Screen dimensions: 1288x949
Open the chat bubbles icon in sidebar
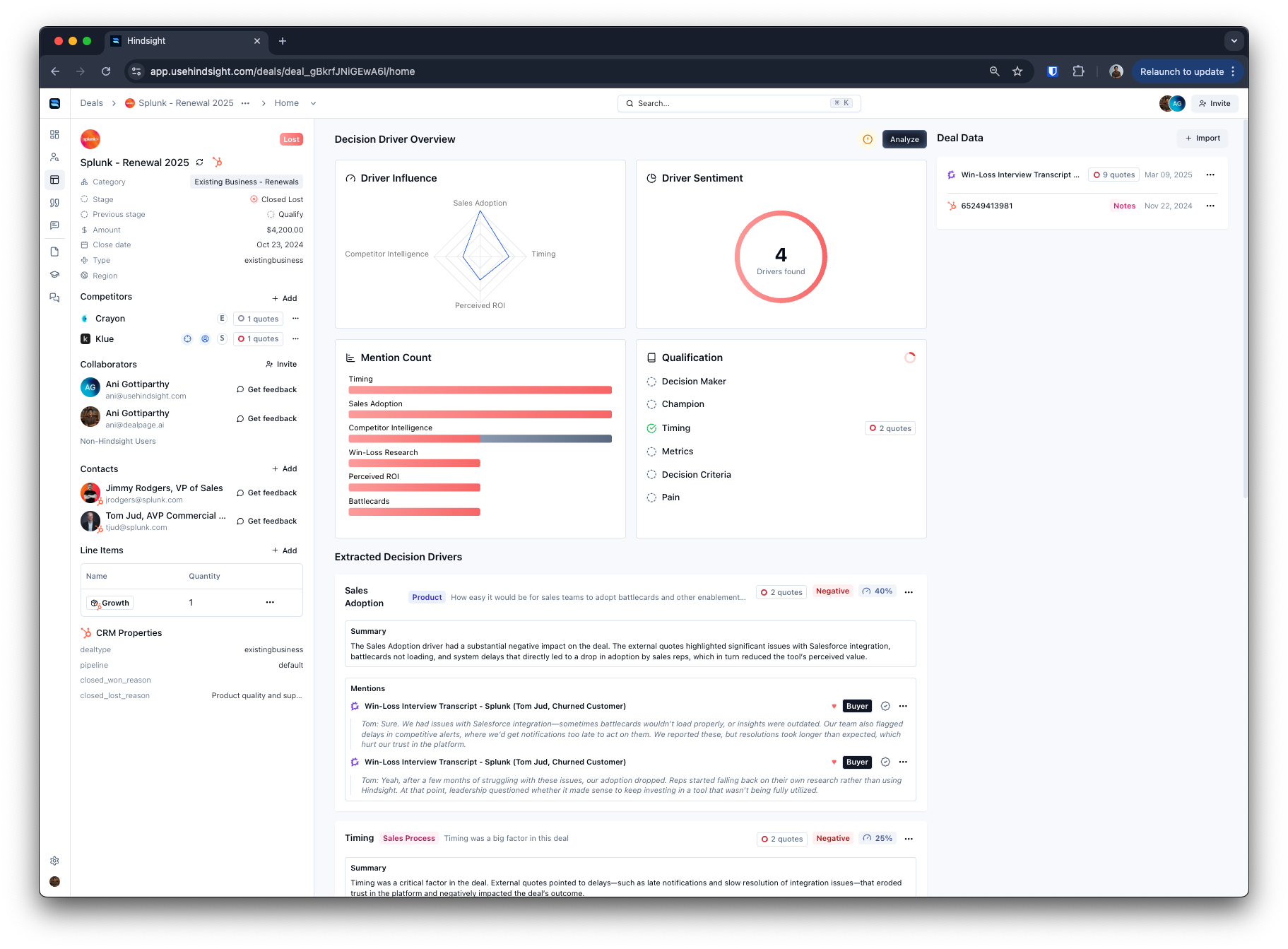[x=54, y=297]
